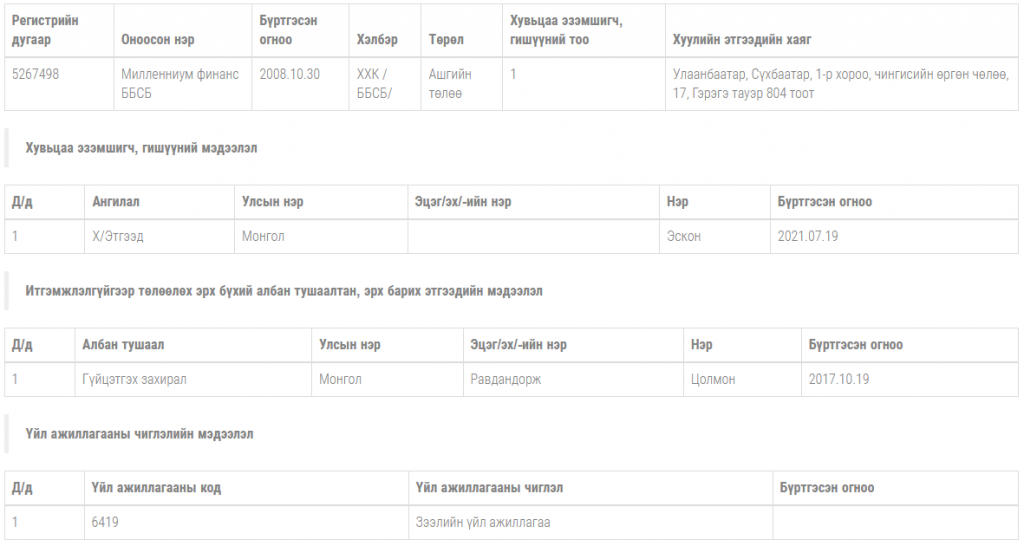Select the registered date 2008.10.30
Viewport: 1024px width, 546px height.
[289, 74]
